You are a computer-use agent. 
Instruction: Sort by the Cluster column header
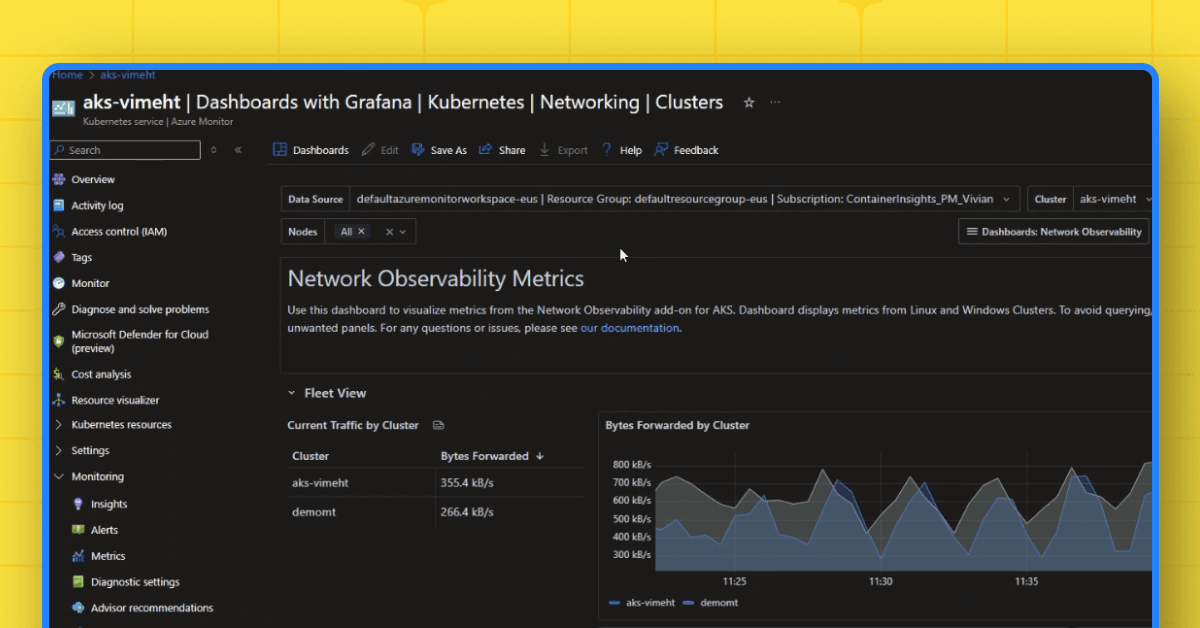coord(310,456)
